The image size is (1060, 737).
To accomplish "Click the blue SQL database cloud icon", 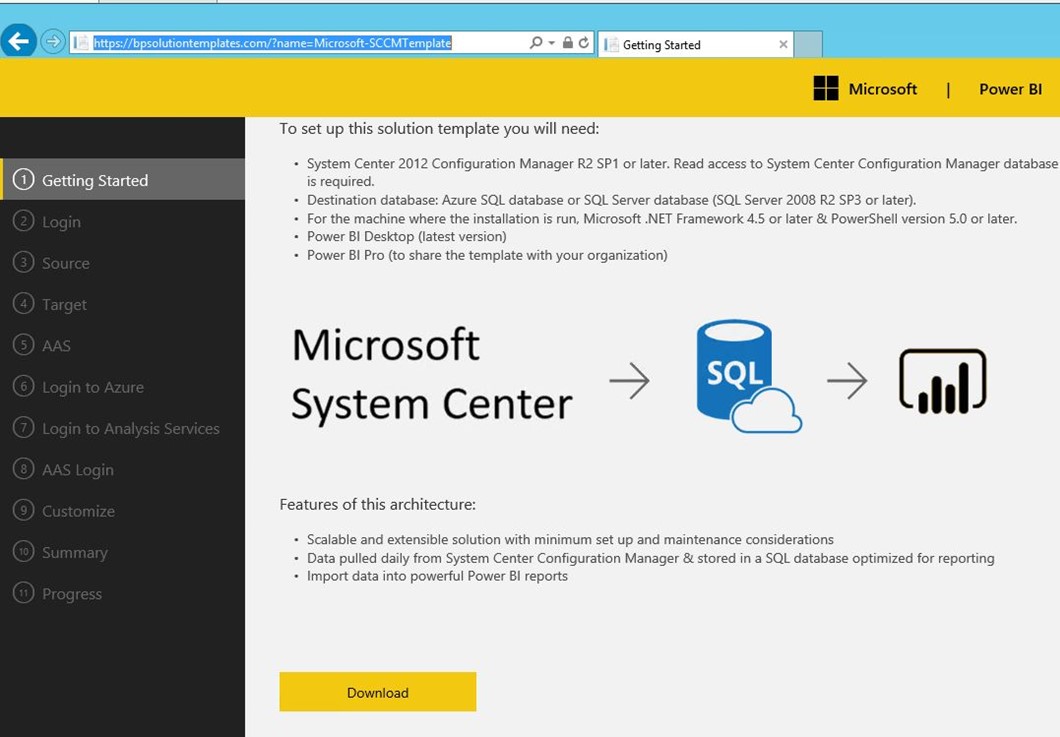I will point(748,376).
